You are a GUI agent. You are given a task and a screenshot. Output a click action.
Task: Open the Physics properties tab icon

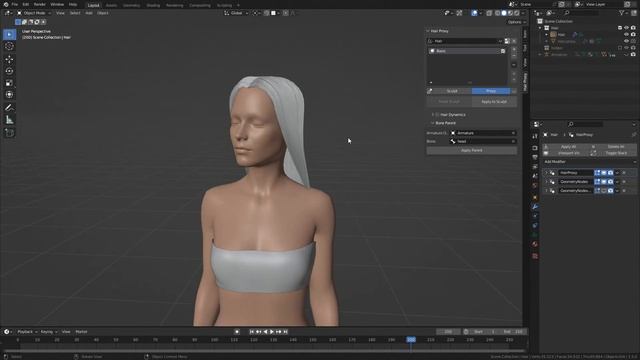point(535,226)
